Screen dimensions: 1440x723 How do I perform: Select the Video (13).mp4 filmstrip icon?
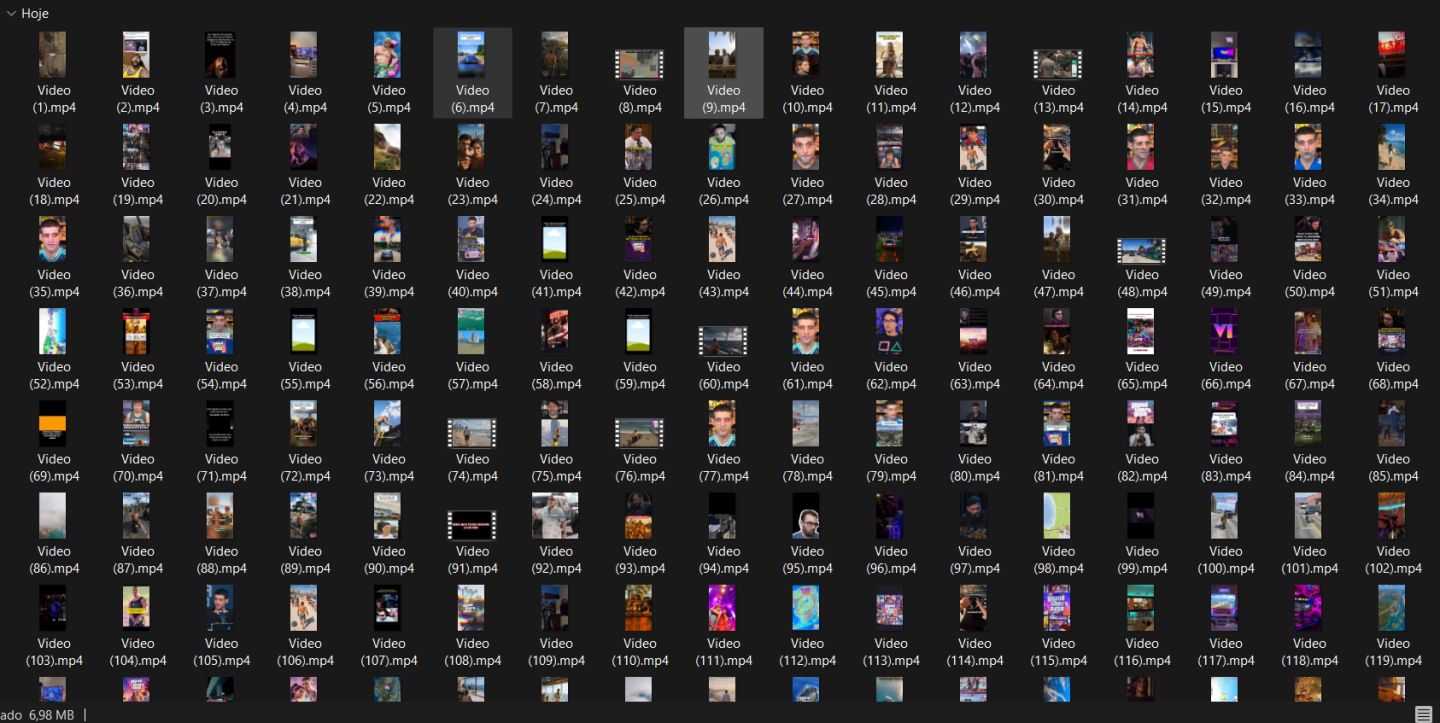(1058, 64)
